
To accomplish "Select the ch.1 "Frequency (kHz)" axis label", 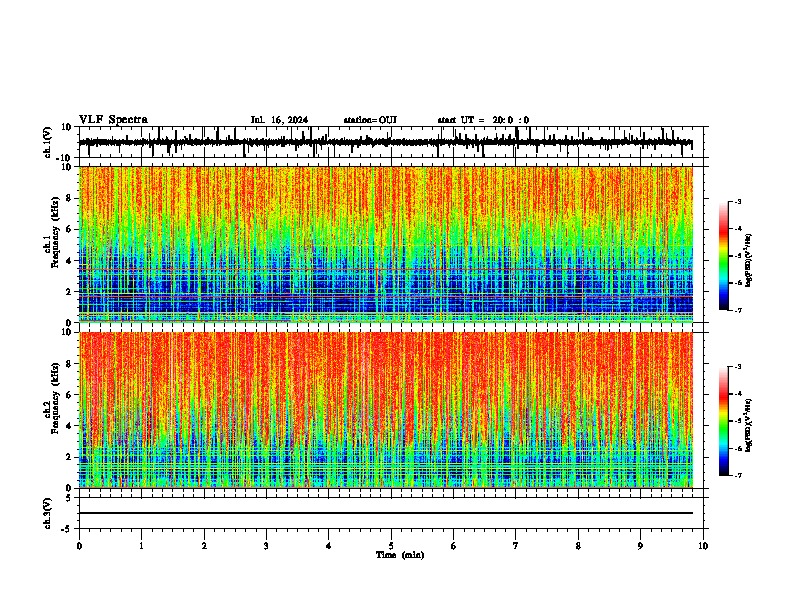I will (x=56, y=232).
